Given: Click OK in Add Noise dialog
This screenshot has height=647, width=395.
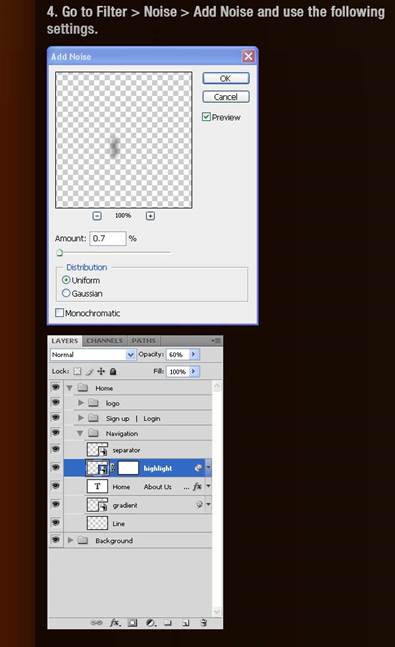Looking at the screenshot, I should (x=226, y=78).
